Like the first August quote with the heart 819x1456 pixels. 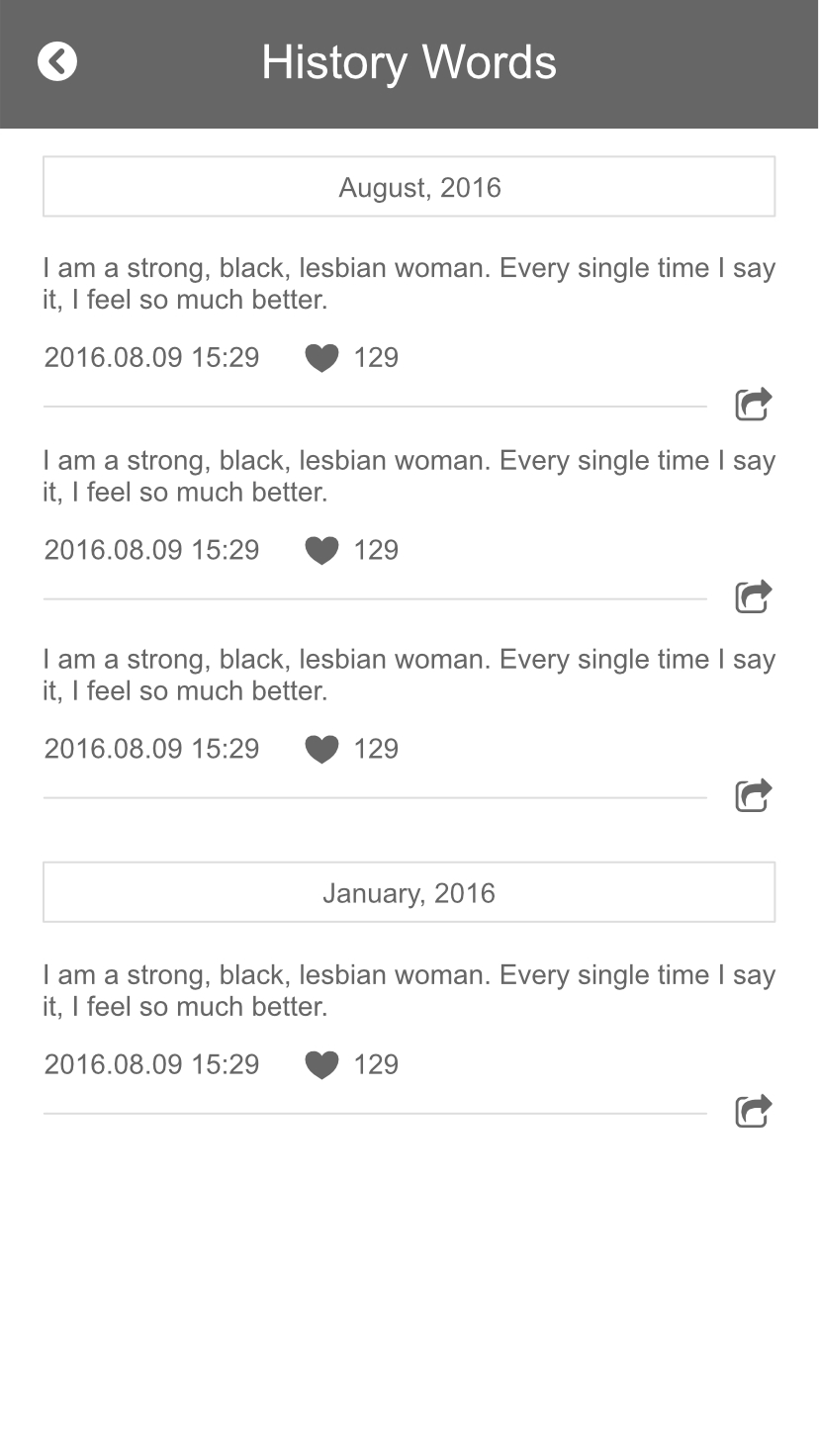(321, 358)
